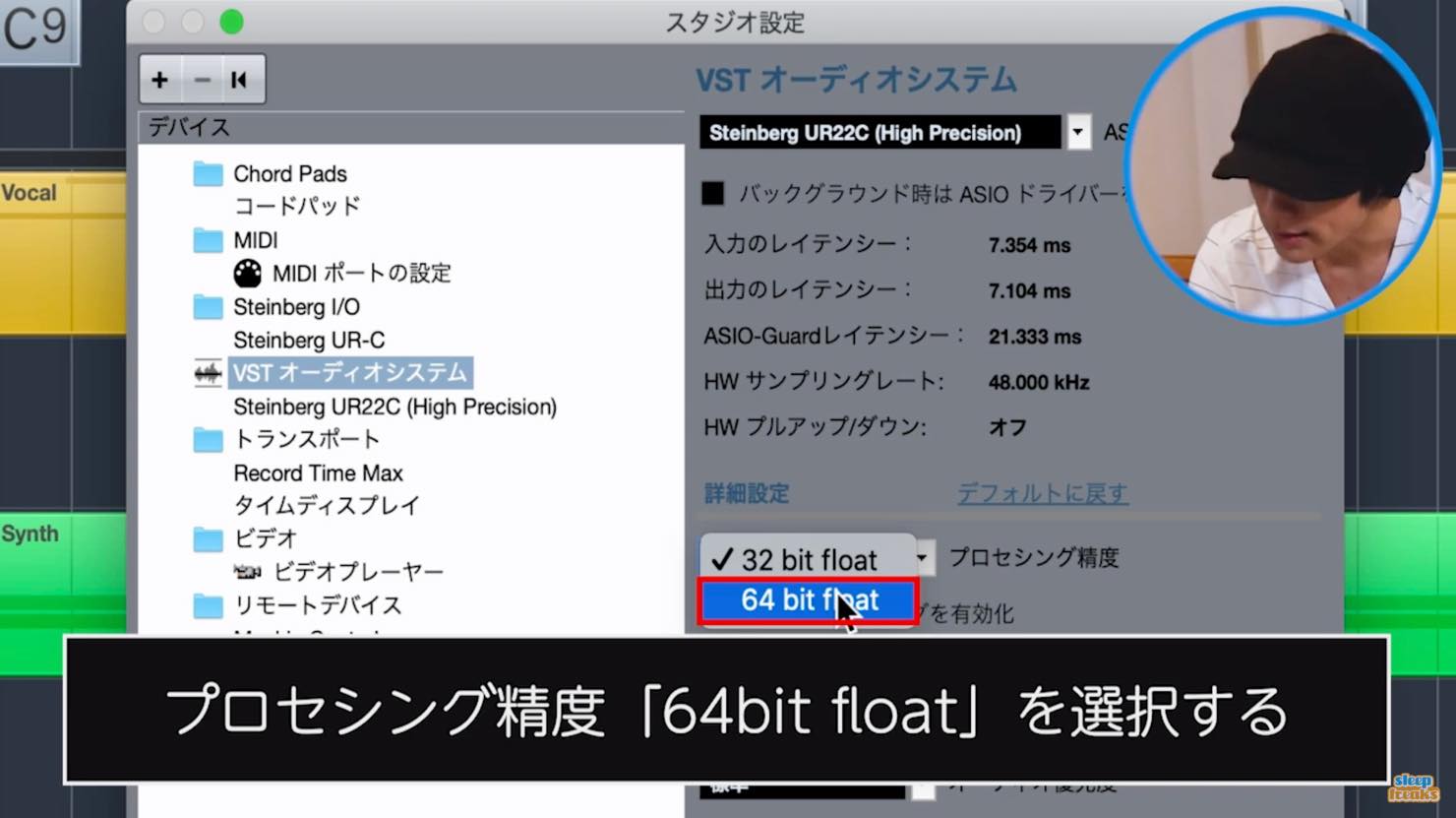The width and height of the screenshot is (1456, 818).
Task: Click the 詳細設定 section label
Action: (747, 493)
